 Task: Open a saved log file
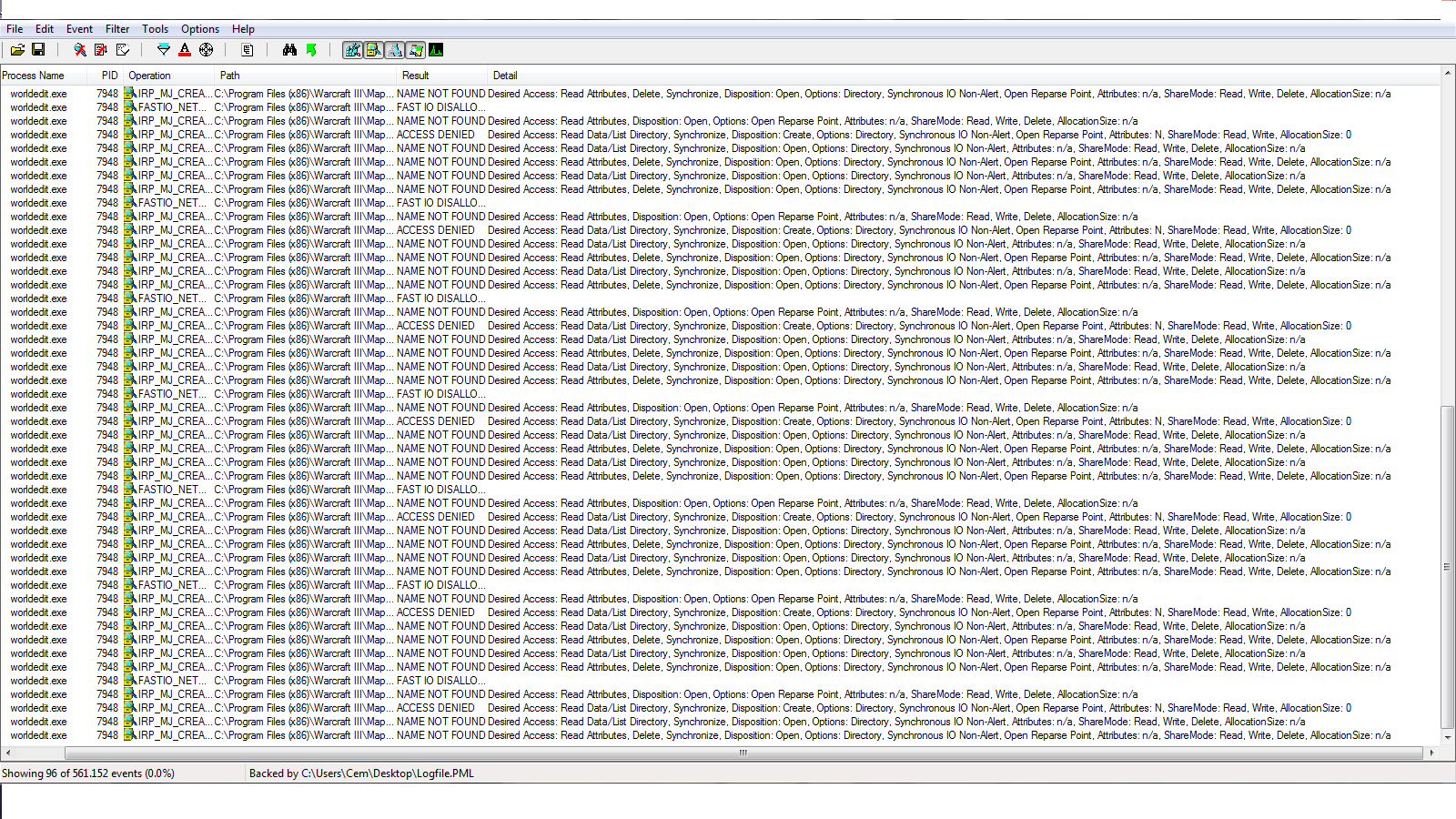(x=16, y=50)
